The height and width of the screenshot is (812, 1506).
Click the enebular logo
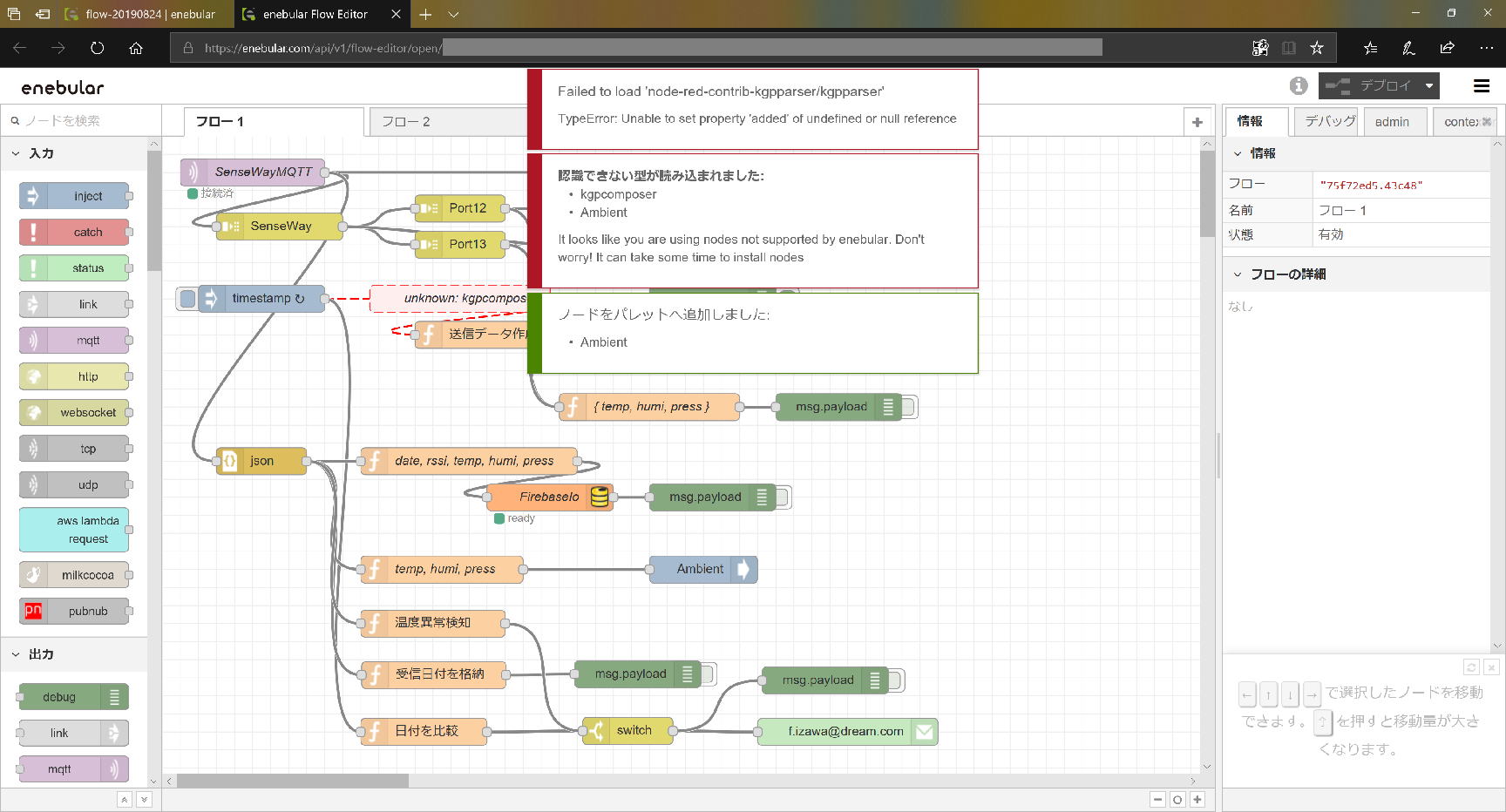(63, 87)
